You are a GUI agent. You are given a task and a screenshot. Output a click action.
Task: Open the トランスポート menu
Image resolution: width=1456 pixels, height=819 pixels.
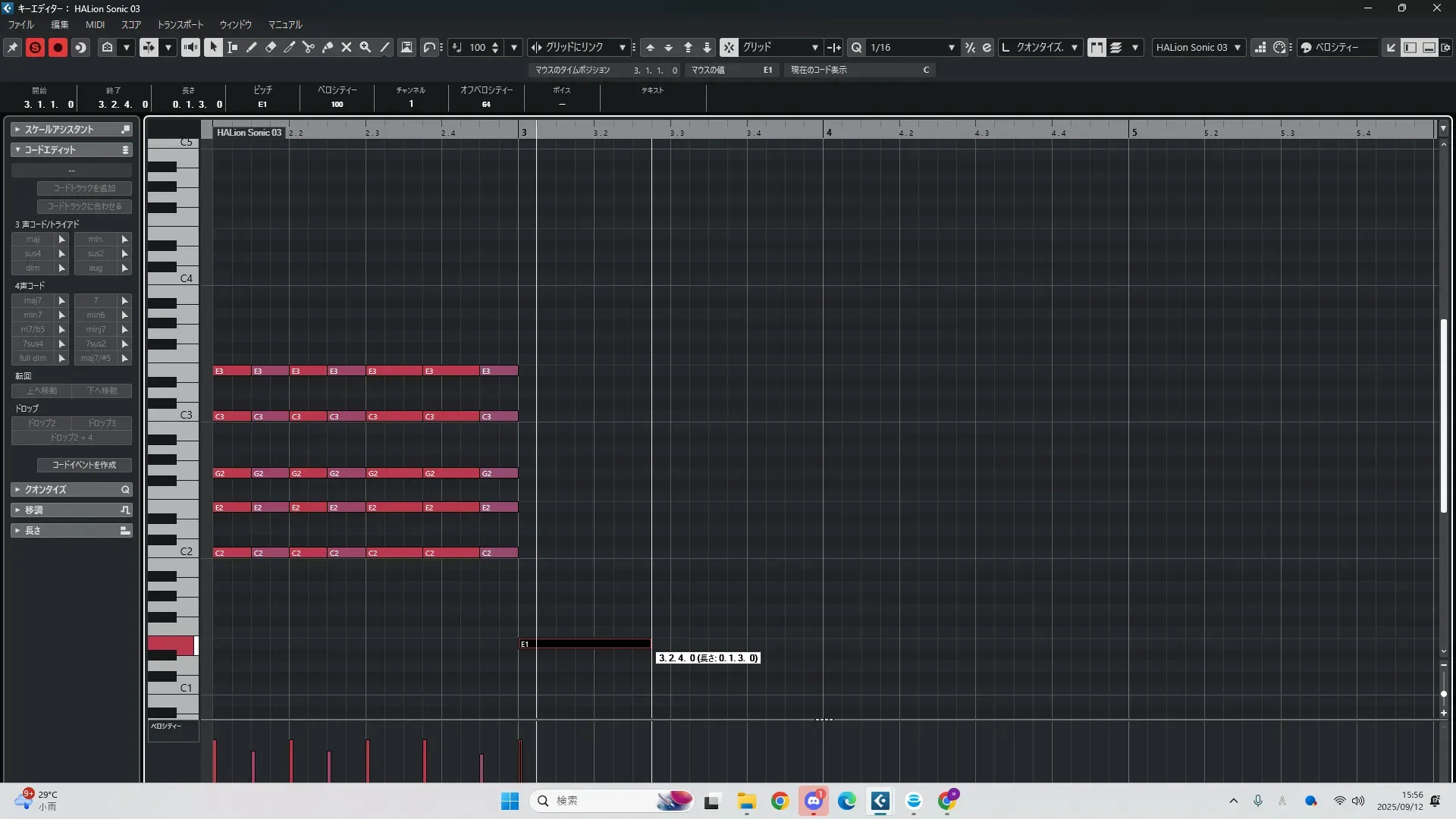[x=180, y=24]
